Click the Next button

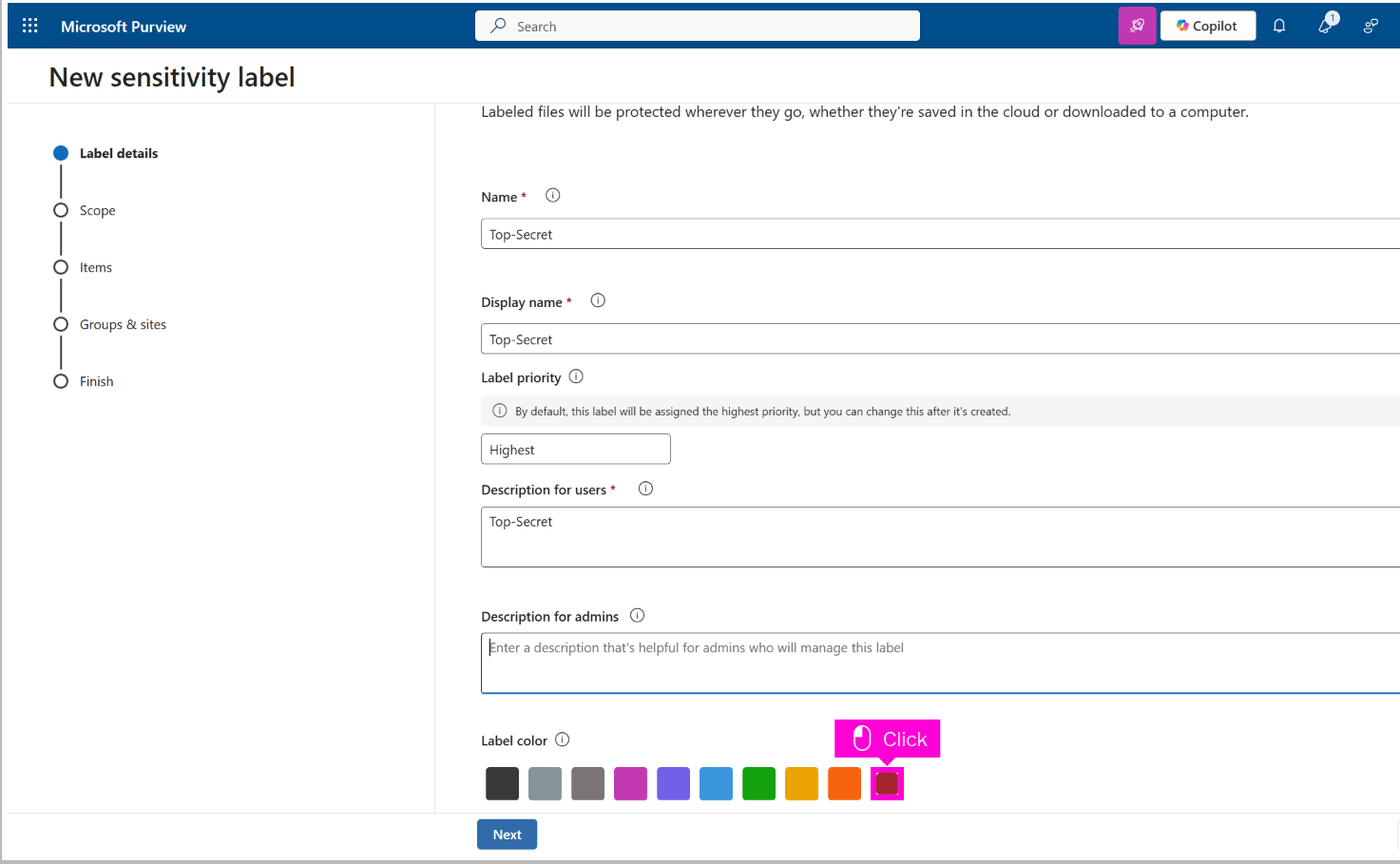(507, 835)
